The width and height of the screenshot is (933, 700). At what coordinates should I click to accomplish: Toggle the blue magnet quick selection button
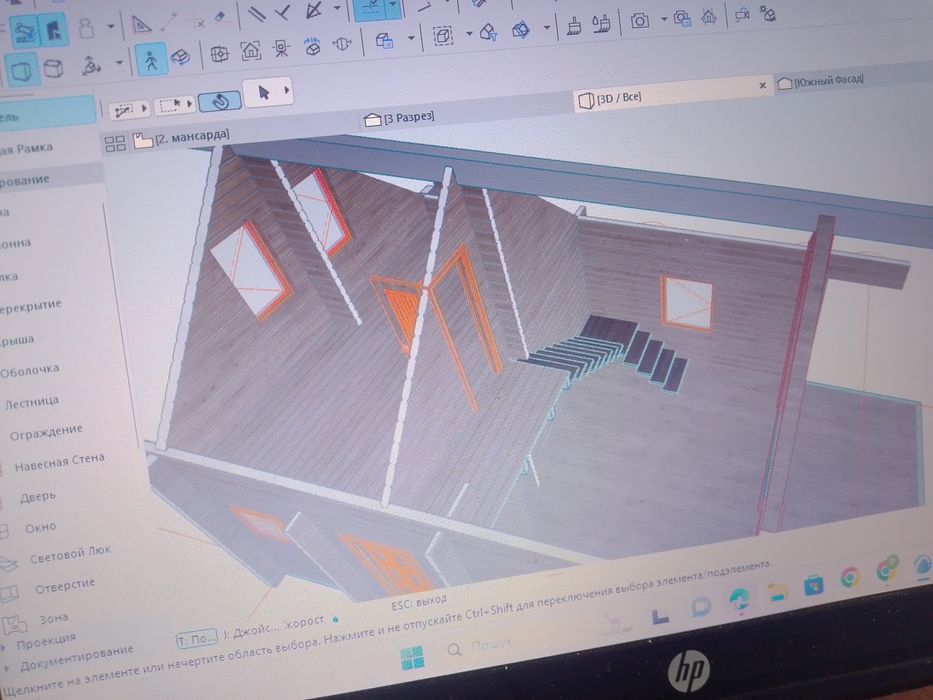[219, 101]
